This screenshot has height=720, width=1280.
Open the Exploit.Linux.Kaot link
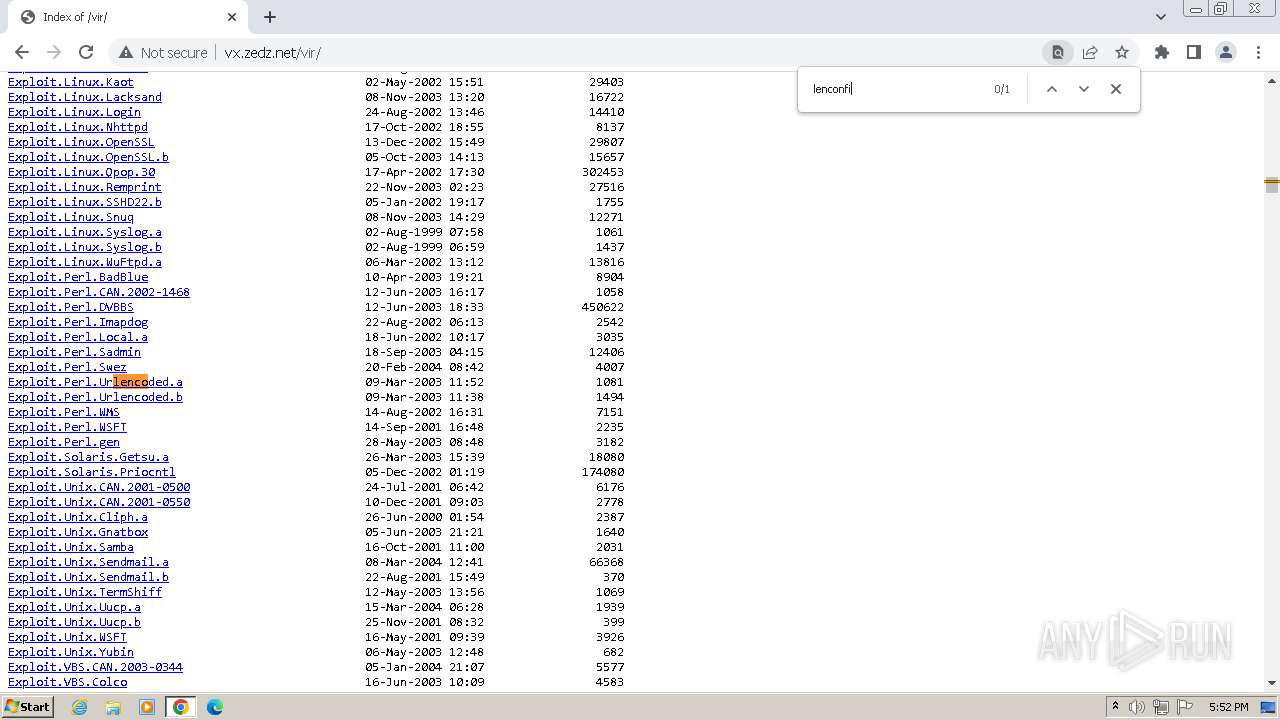click(x=71, y=82)
